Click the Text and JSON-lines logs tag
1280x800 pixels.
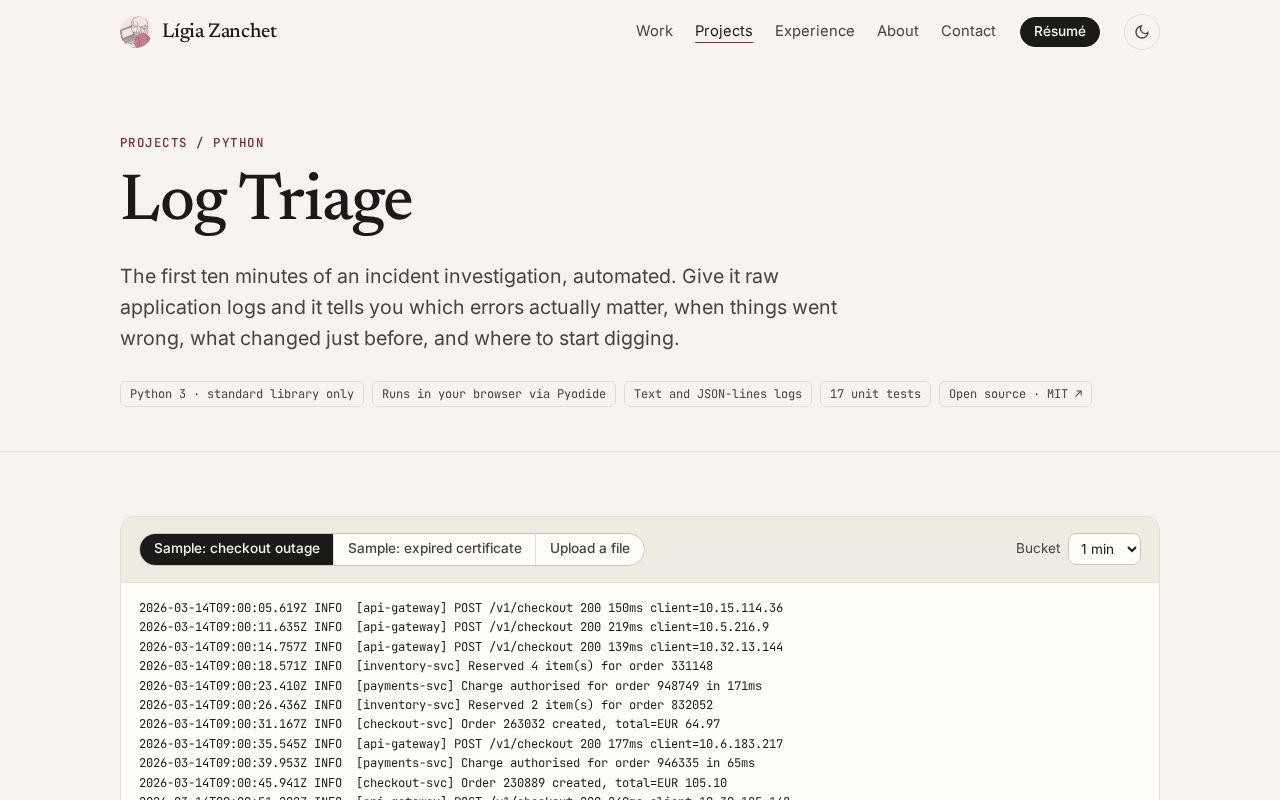point(718,394)
